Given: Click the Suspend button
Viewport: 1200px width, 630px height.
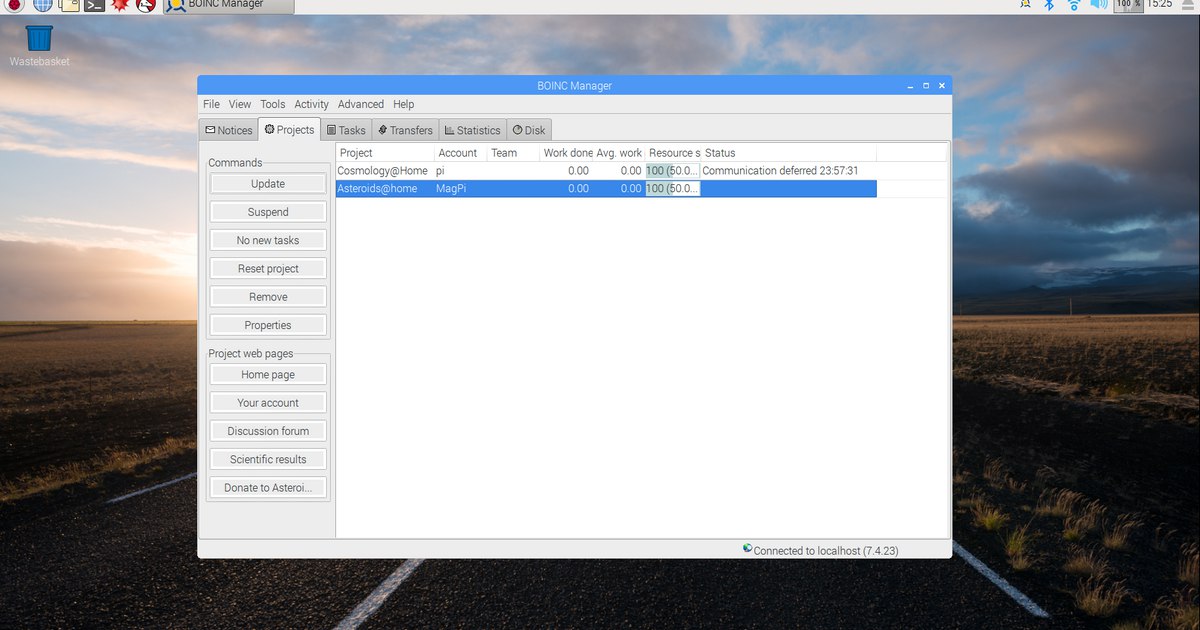Looking at the screenshot, I should pyautogui.click(x=268, y=212).
